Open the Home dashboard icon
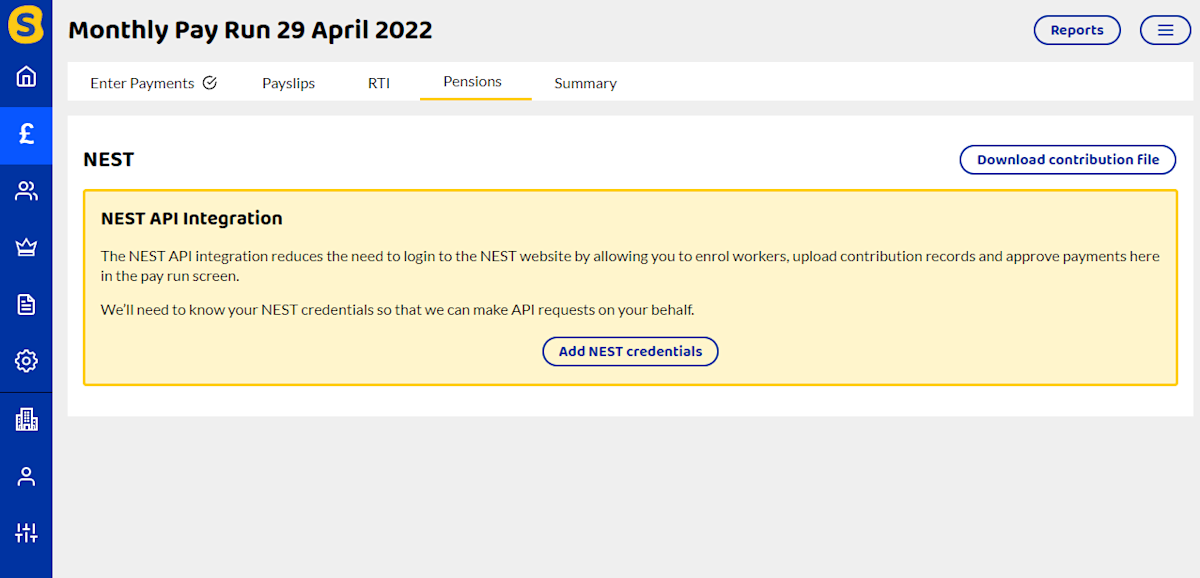The height and width of the screenshot is (578, 1200). click(26, 75)
